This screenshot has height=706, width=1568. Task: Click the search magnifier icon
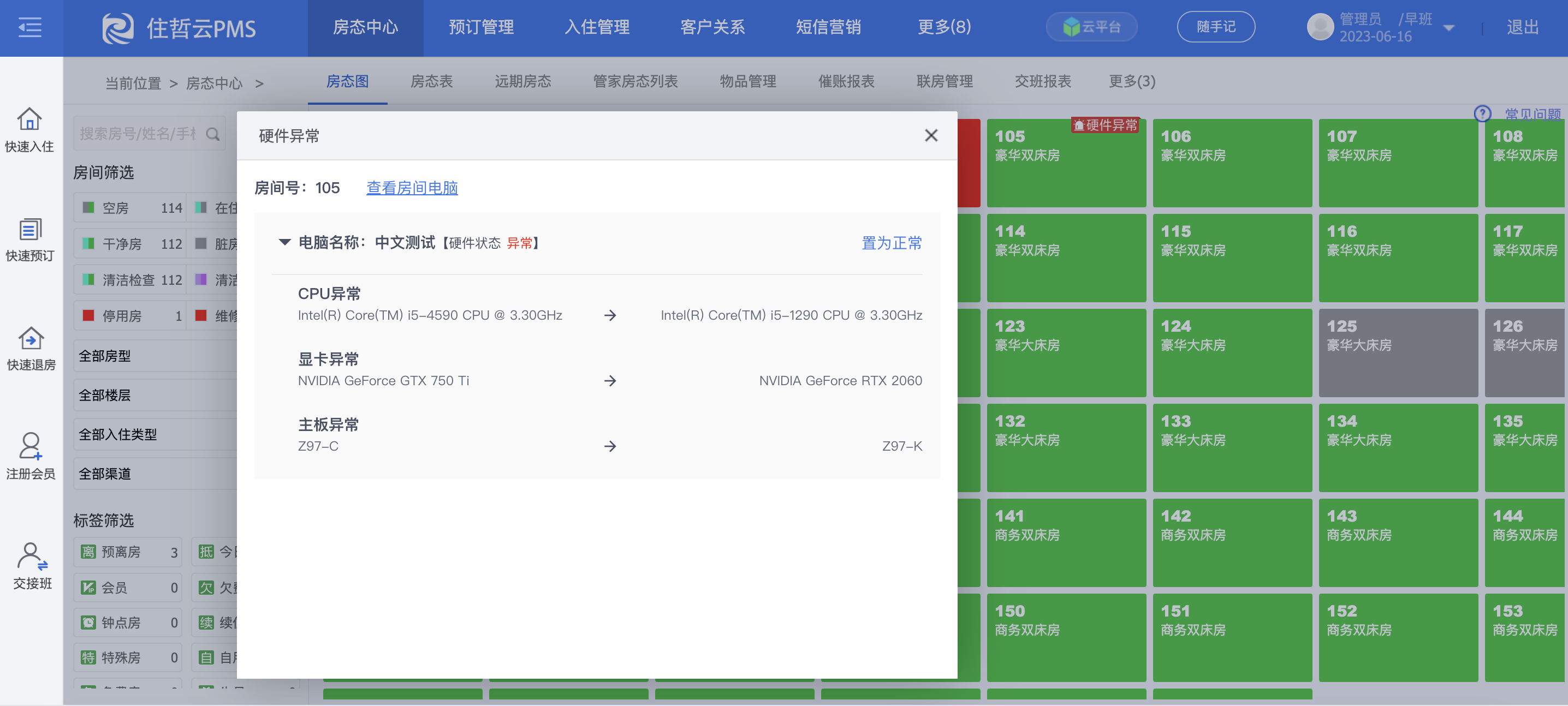pos(212,134)
